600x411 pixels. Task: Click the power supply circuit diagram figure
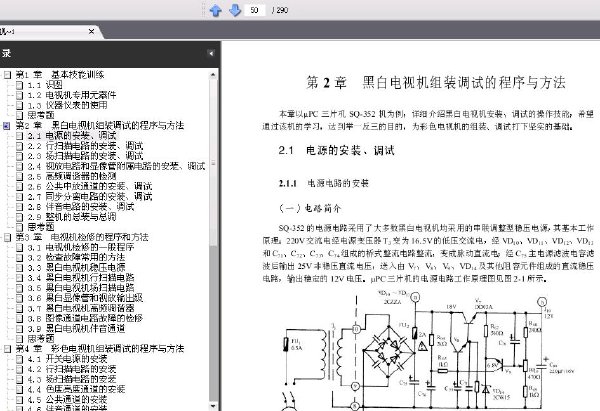click(428, 350)
